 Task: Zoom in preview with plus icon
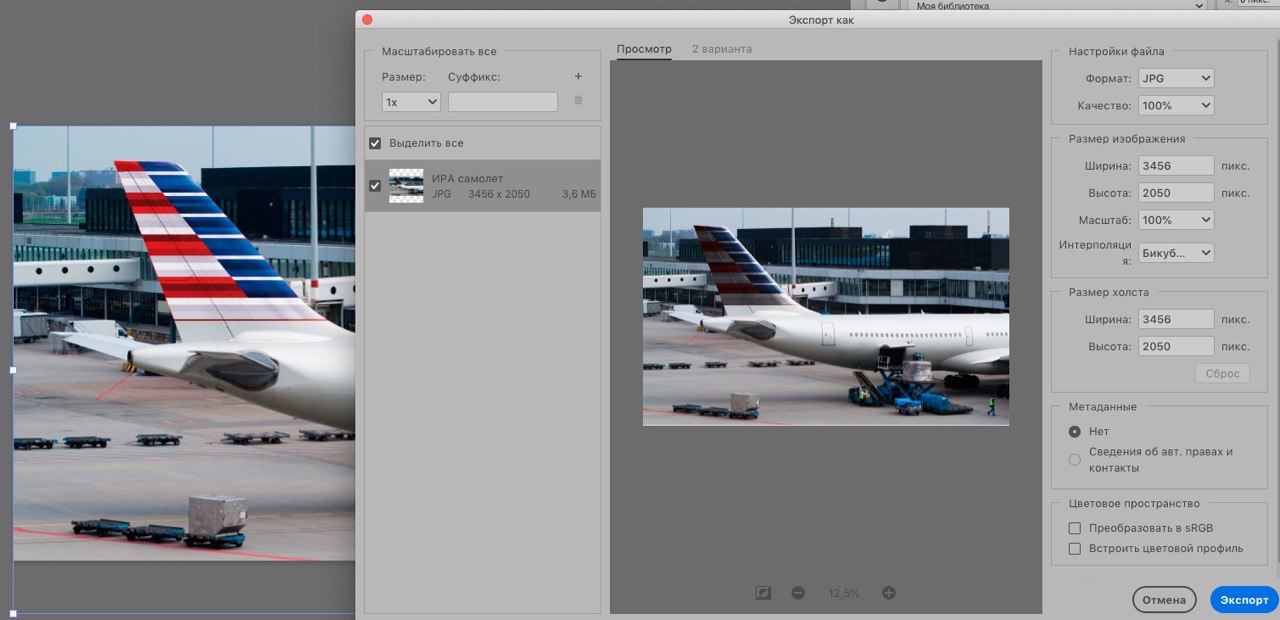point(889,593)
